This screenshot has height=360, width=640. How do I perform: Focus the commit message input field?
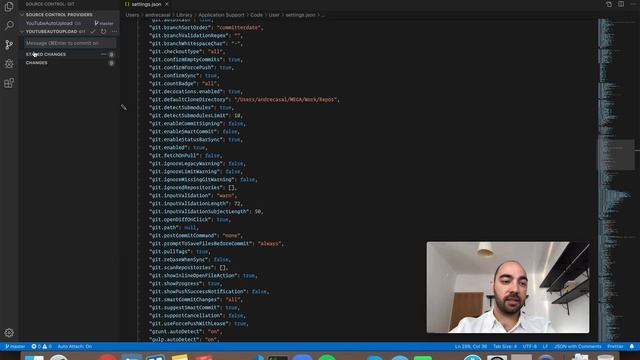coord(70,43)
